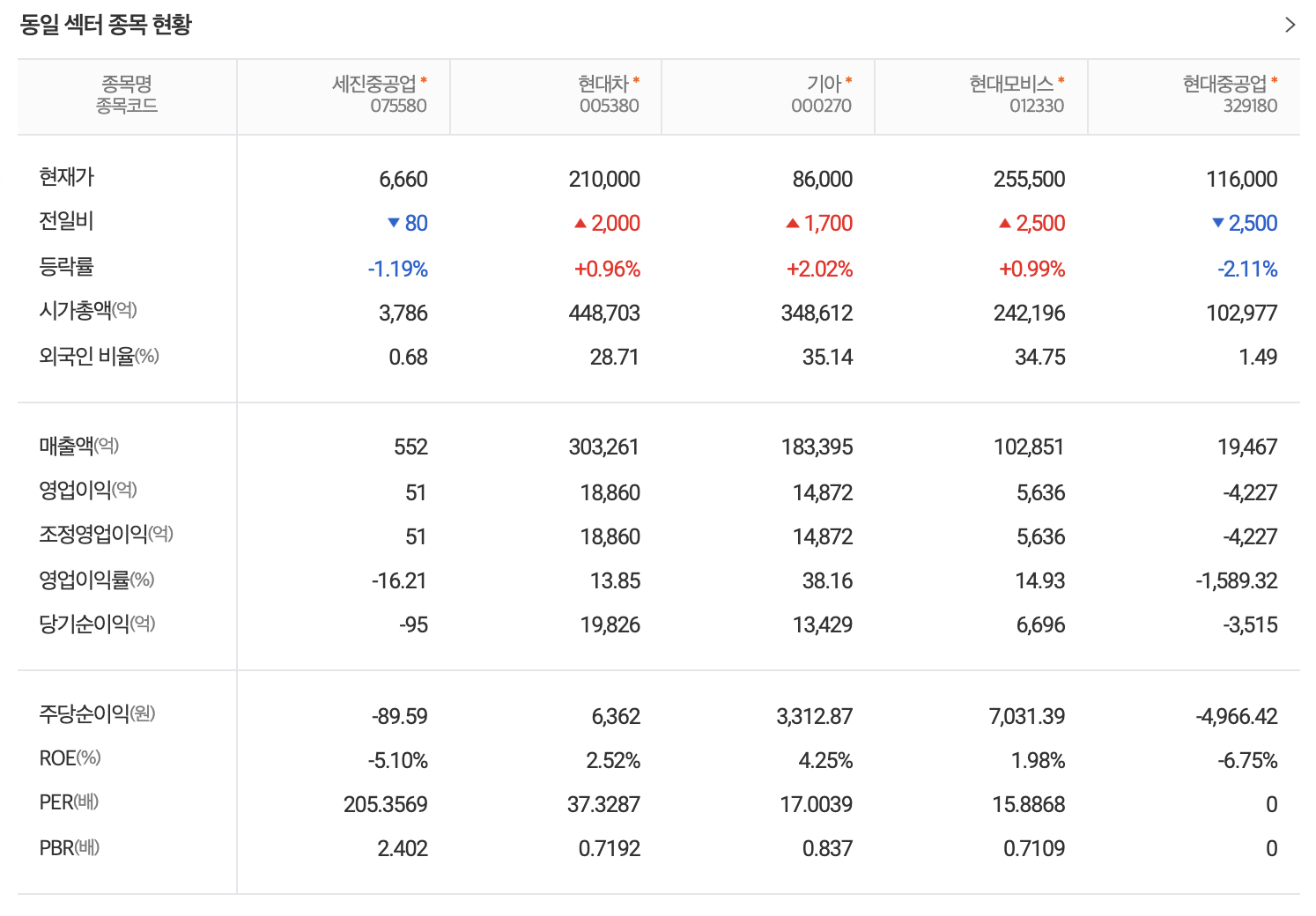Click operating margin value -1,589.32
This screenshot has width=1316, height=916.
[1237, 580]
